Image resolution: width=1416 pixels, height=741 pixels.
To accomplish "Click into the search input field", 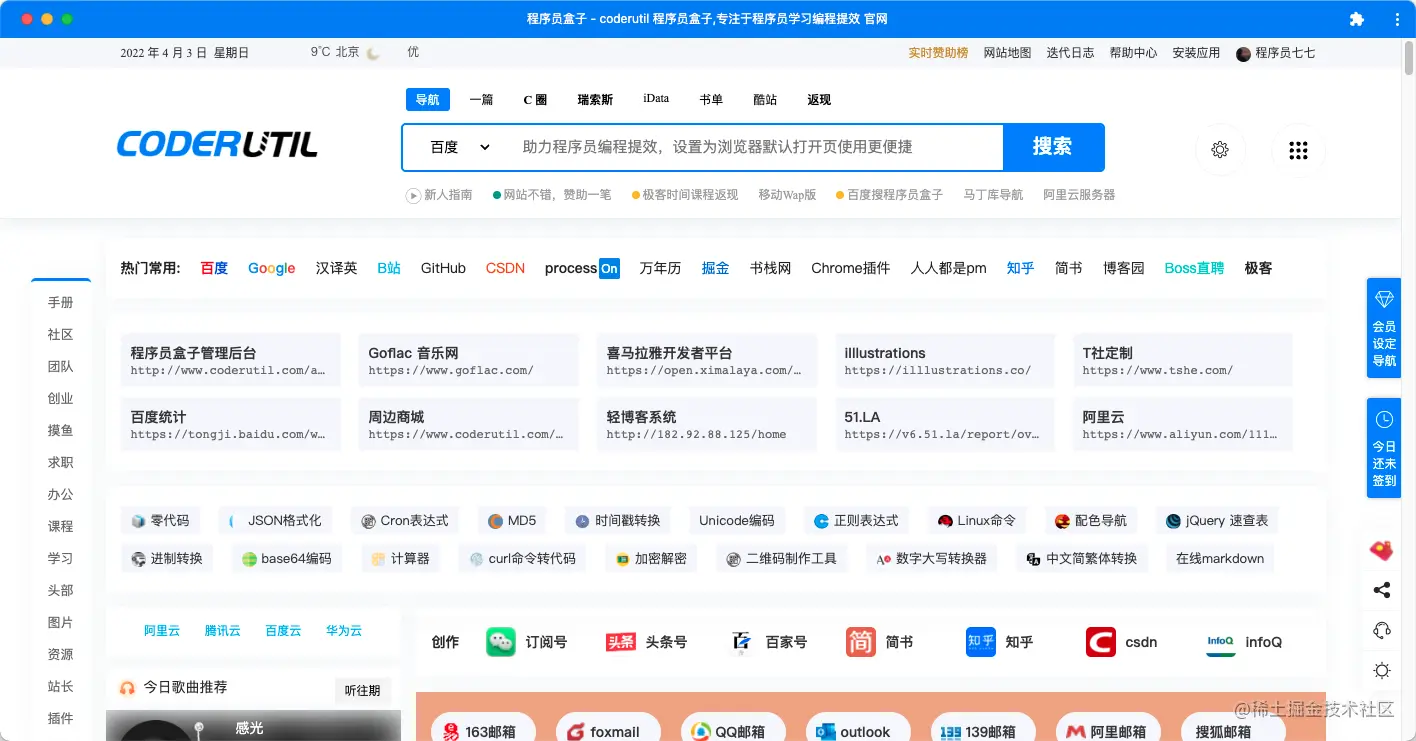I will [755, 147].
